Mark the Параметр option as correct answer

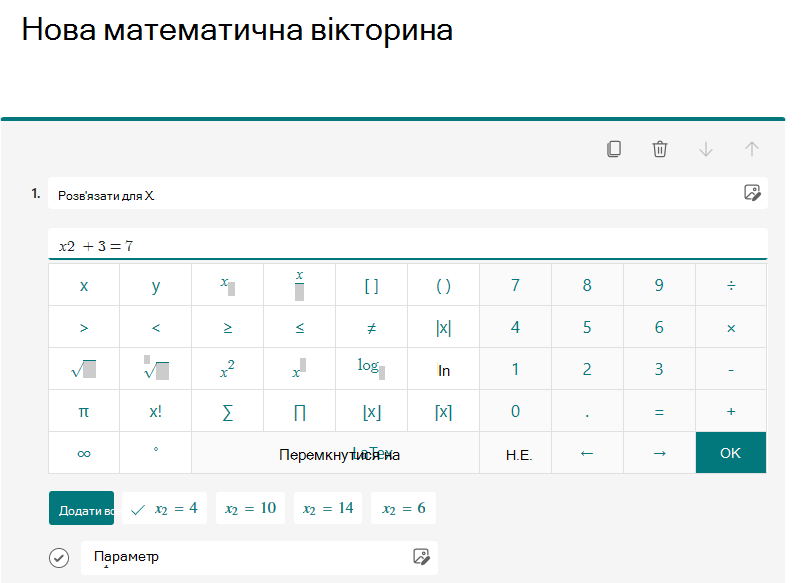coord(59,557)
